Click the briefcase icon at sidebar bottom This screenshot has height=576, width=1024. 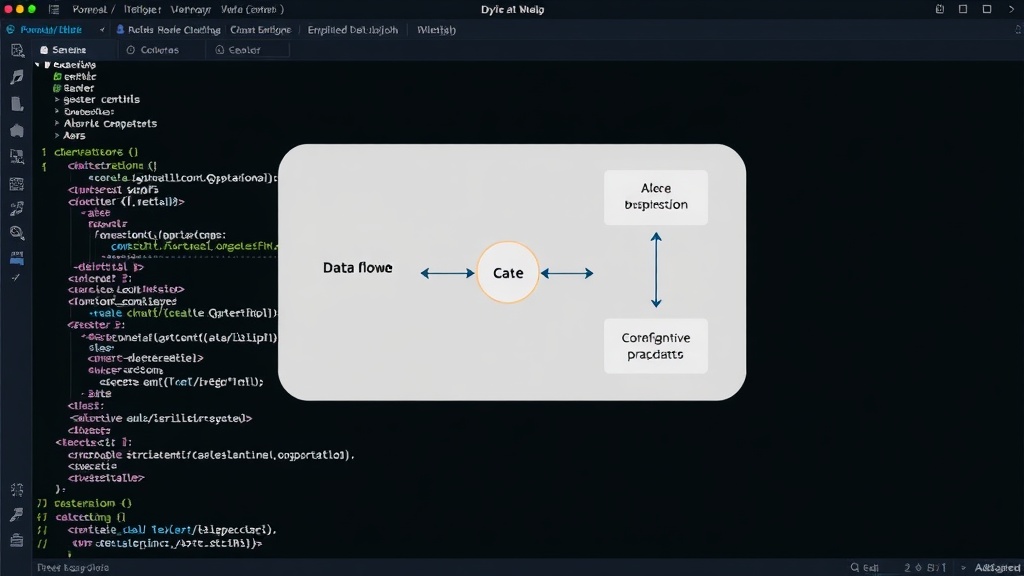click(x=17, y=540)
